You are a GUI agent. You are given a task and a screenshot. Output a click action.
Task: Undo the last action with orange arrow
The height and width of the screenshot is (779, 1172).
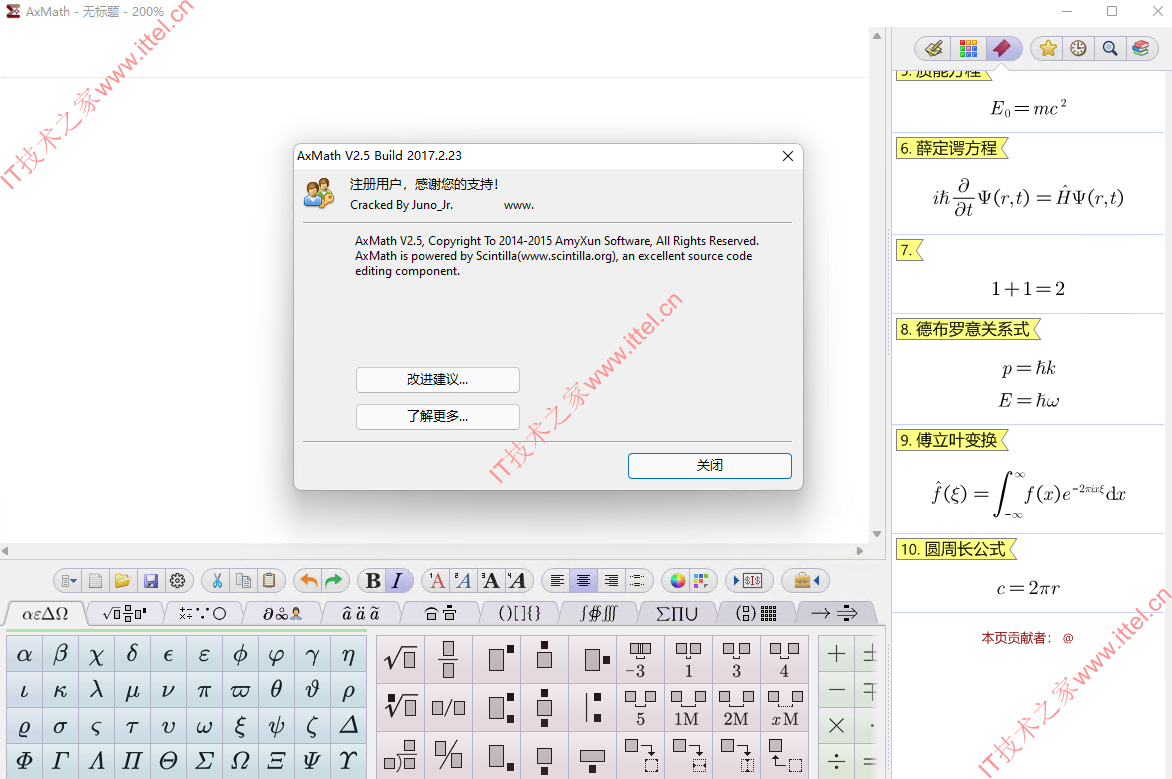click(308, 581)
